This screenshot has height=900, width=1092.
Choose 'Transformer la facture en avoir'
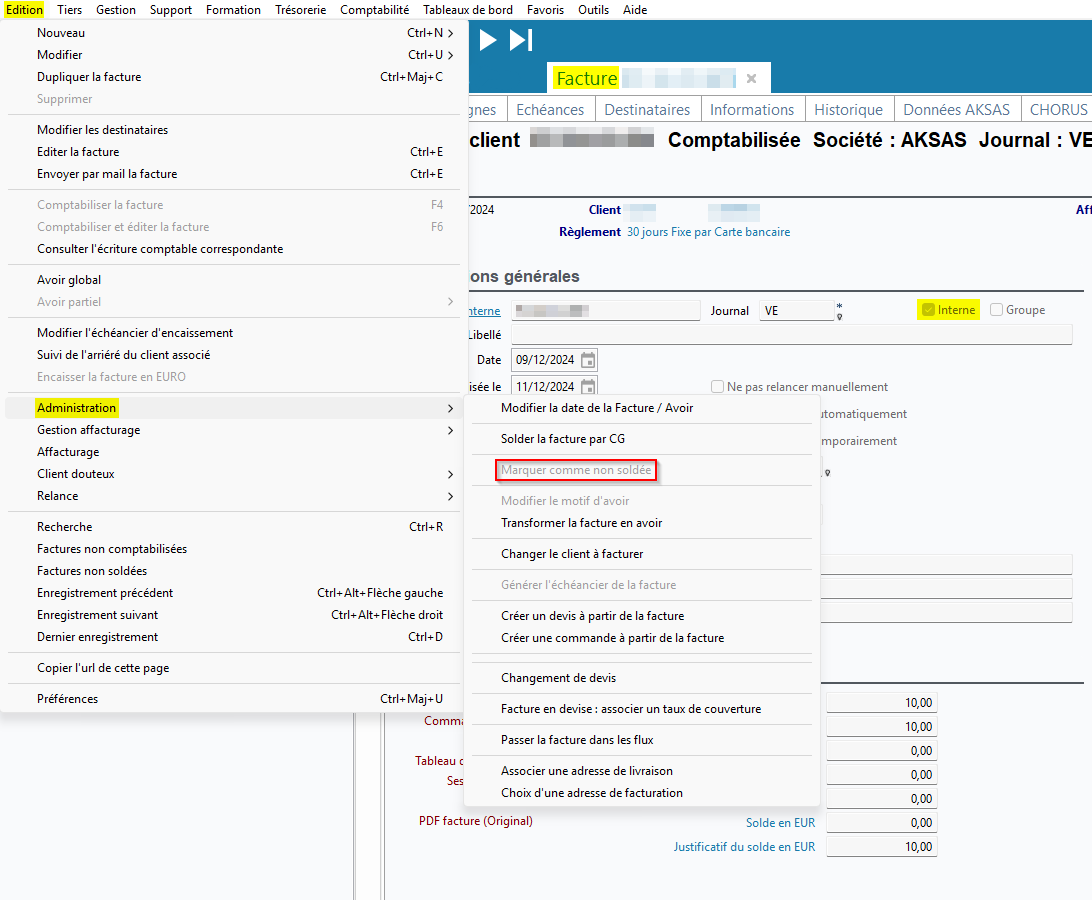coord(581,523)
